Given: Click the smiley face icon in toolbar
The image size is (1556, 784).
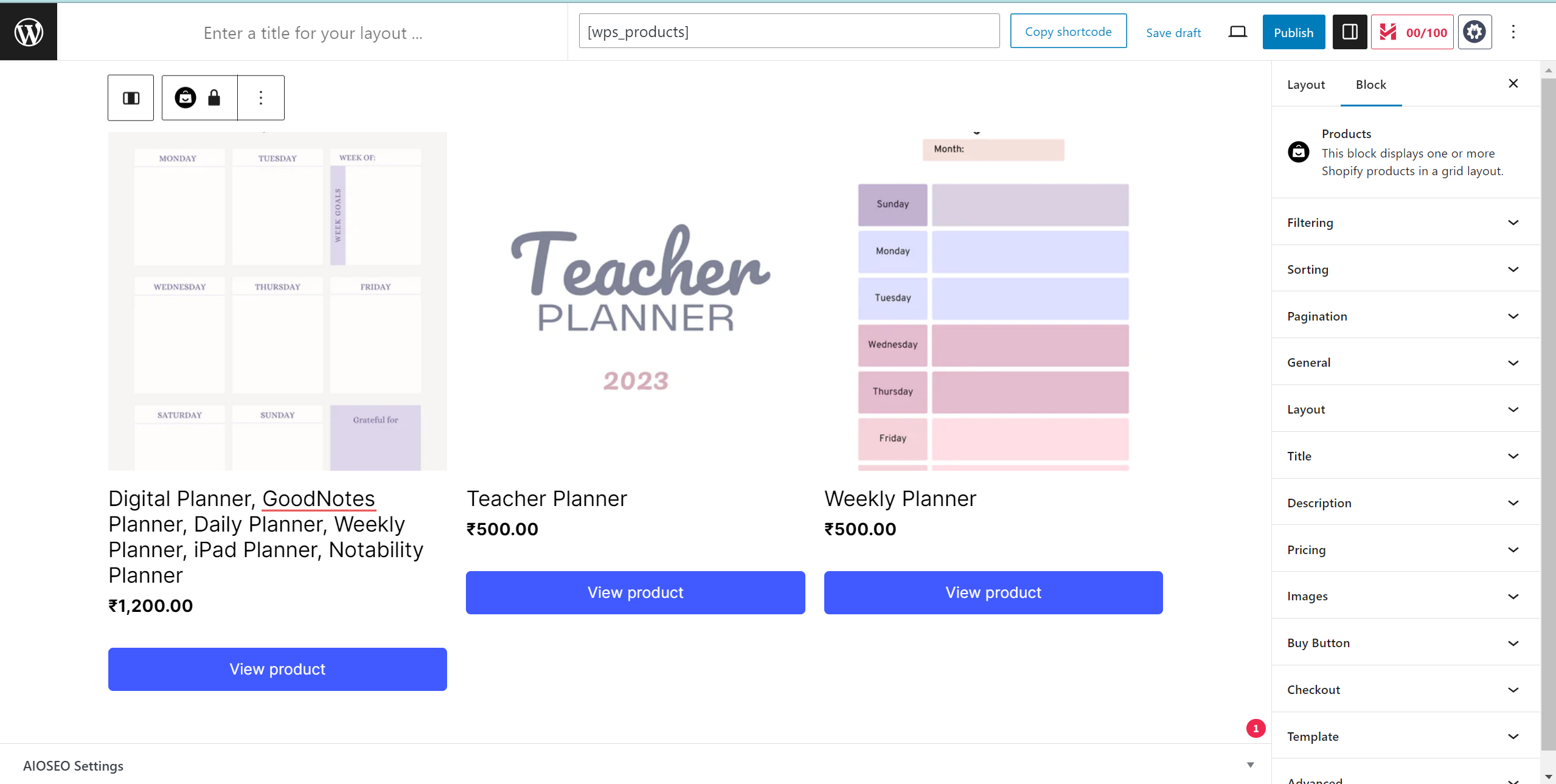Looking at the screenshot, I should 185,97.
